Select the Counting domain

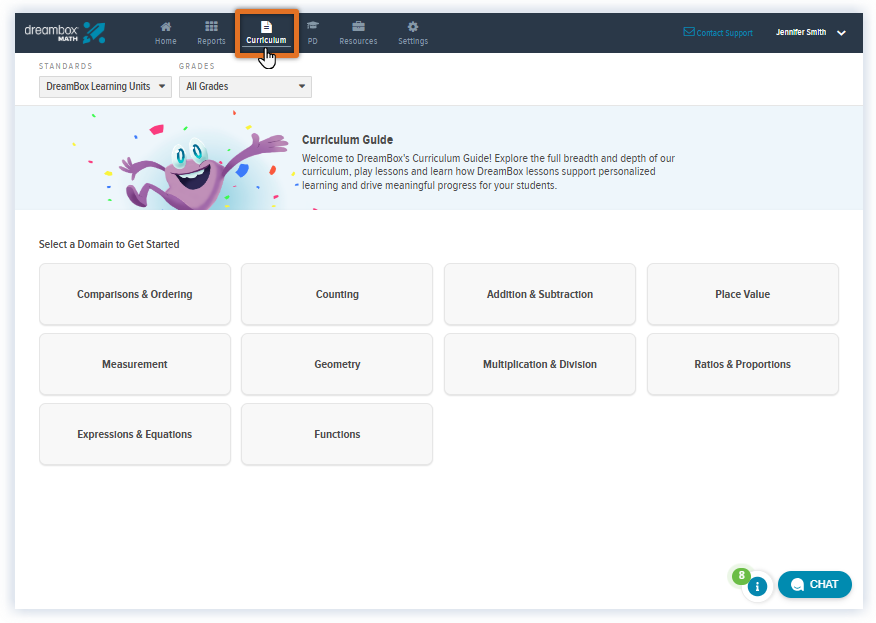click(x=337, y=294)
